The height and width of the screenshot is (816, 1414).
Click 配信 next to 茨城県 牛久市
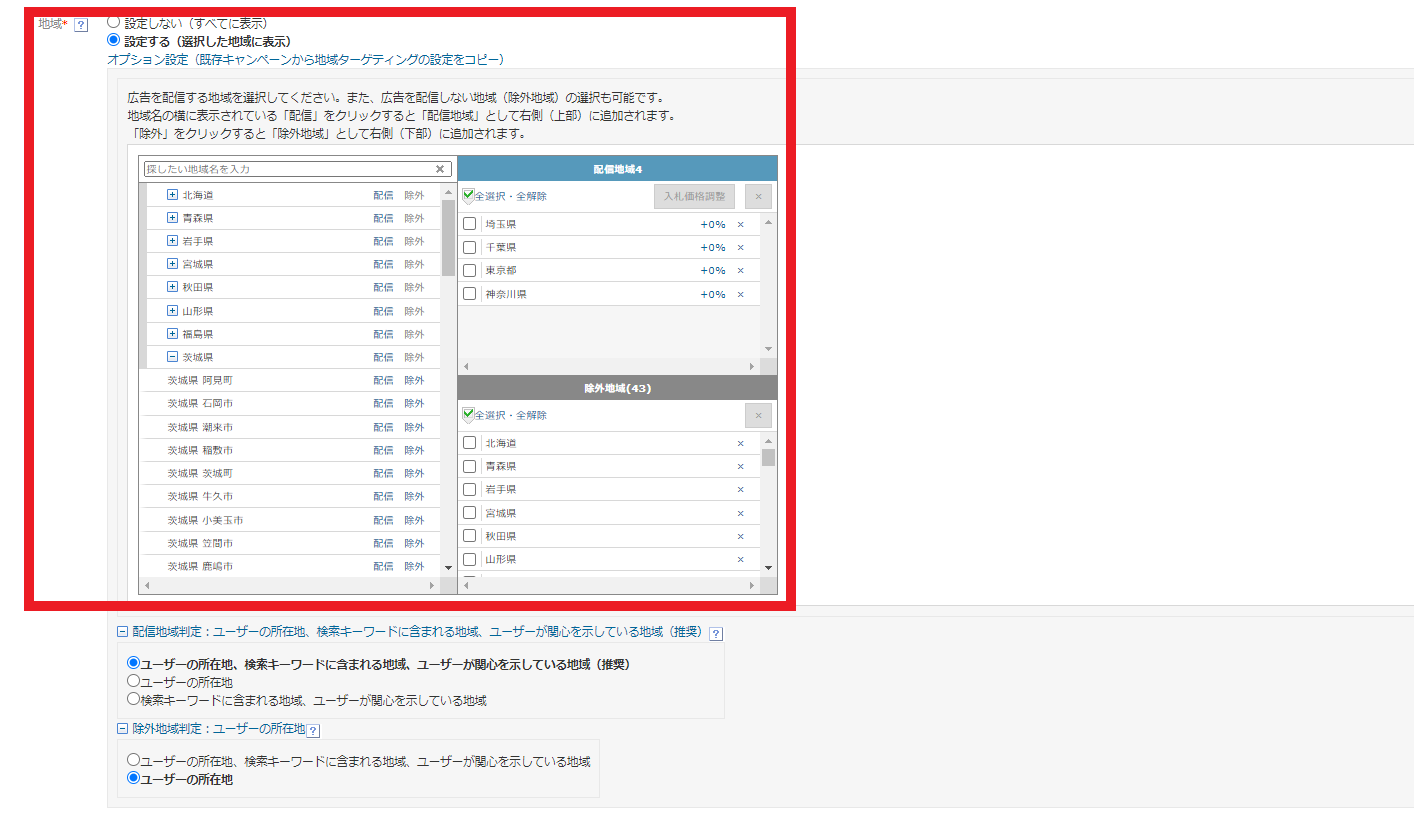coord(383,497)
